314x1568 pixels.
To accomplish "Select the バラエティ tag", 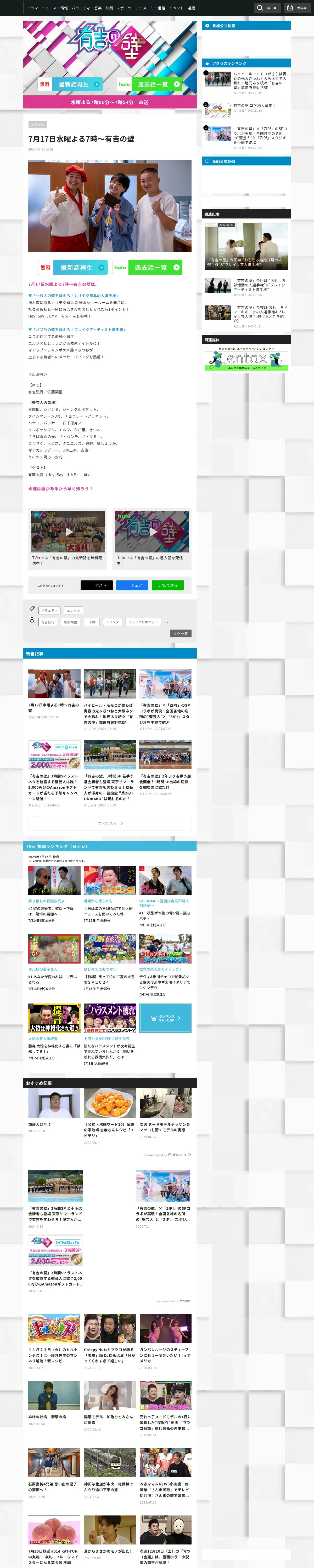I will pos(49,610).
